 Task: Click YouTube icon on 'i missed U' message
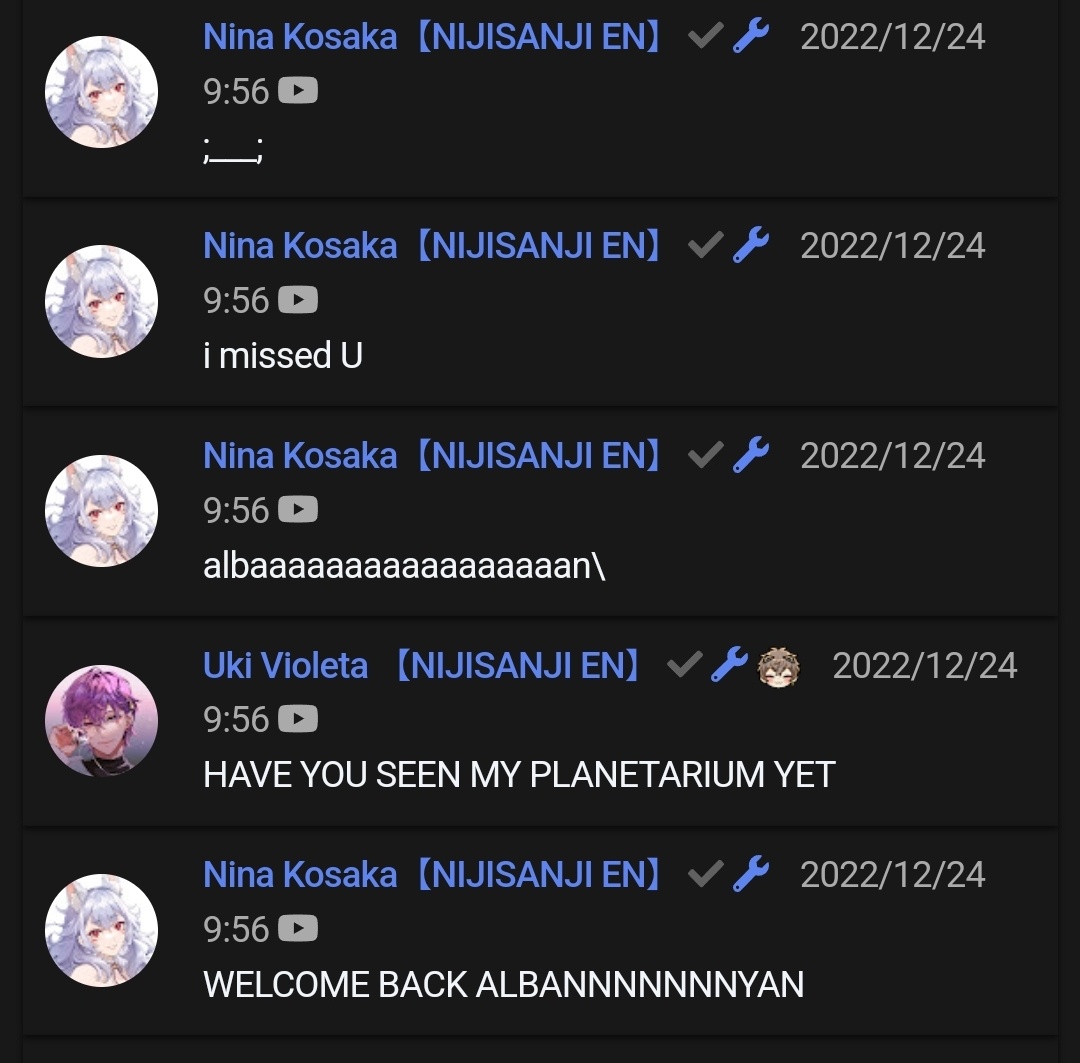pyautogui.click(x=298, y=300)
